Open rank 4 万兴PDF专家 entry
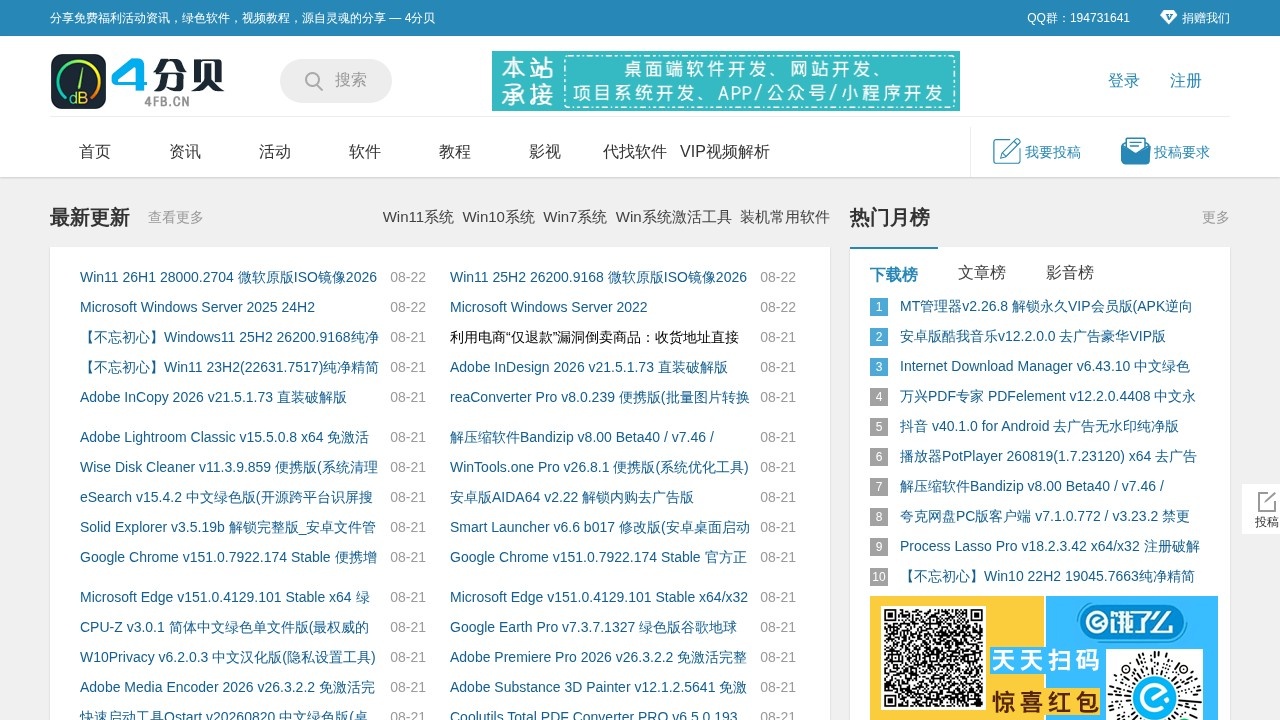The image size is (1280, 720). click(1048, 396)
